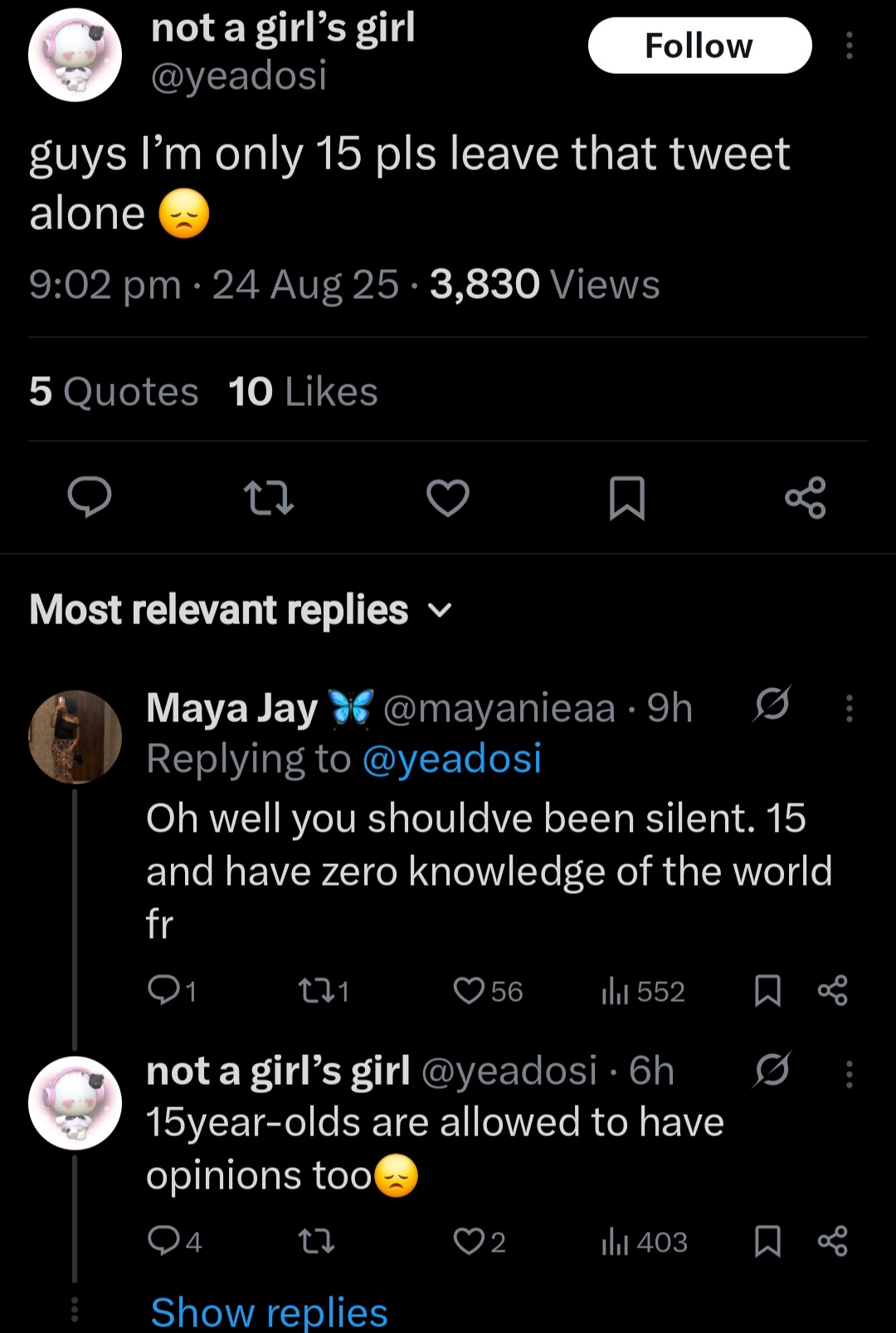896x1333 pixels.
Task: Open Grok icon on Maya Jay's reply
Action: [772, 706]
